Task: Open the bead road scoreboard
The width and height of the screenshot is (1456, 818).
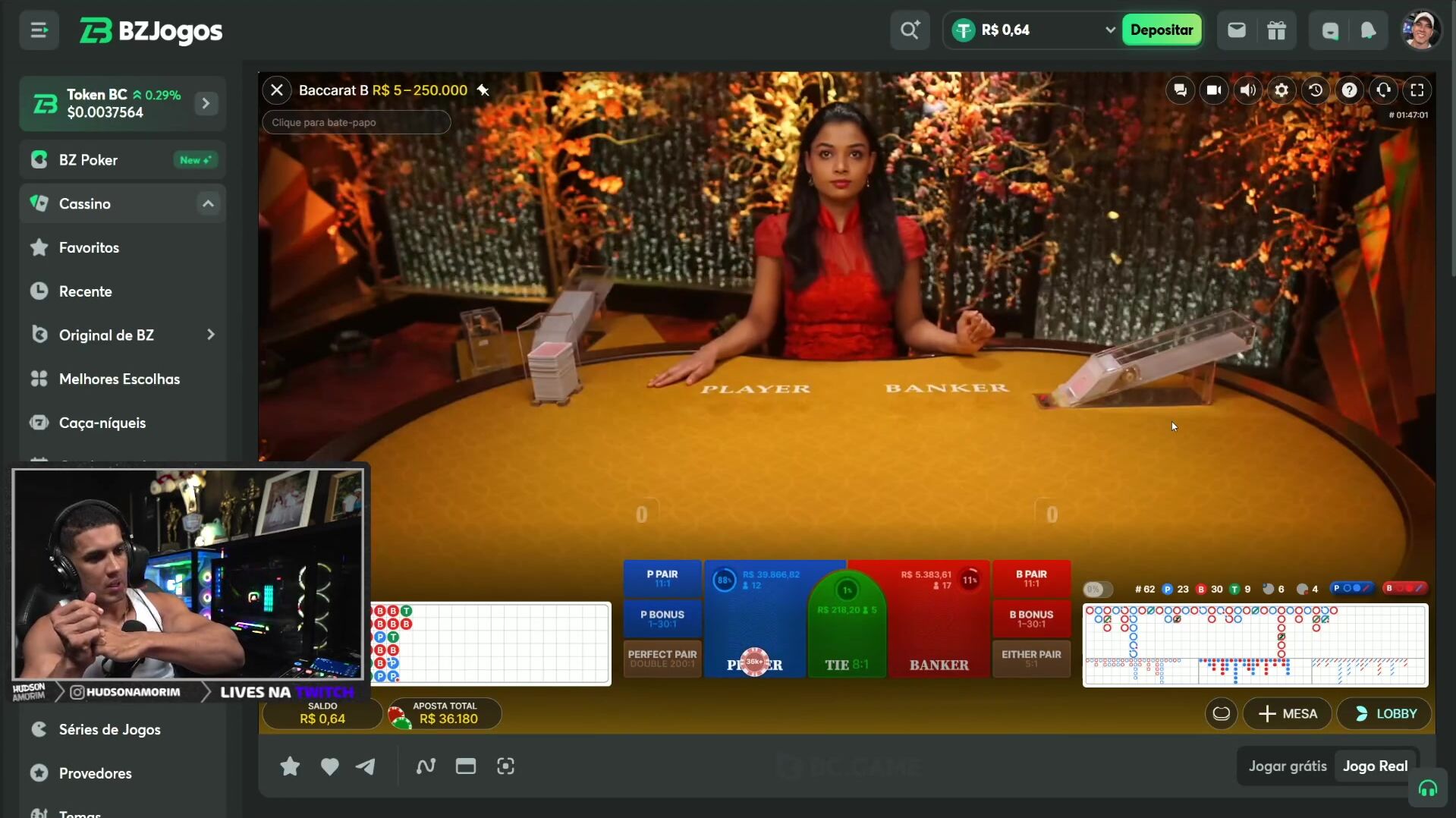Action: [x=490, y=643]
